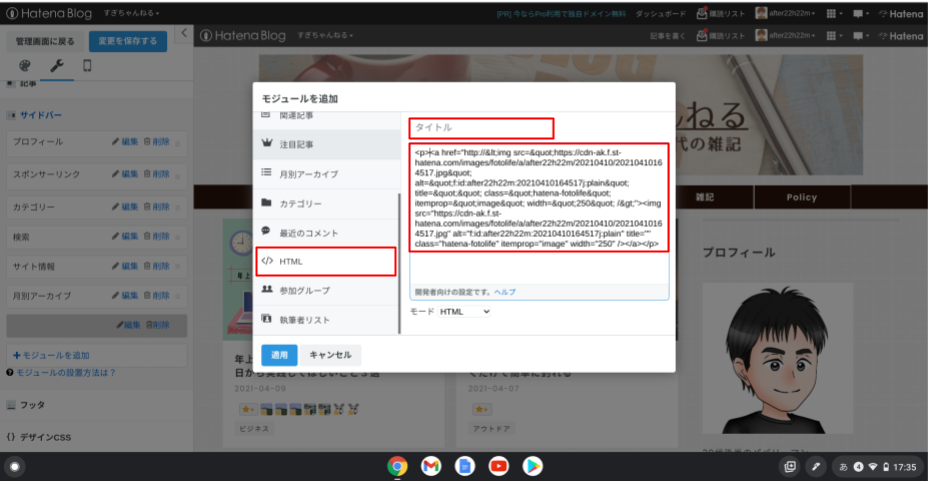The image size is (932, 485).
Task: Open the apps grid icon in top bar
Action: [835, 14]
